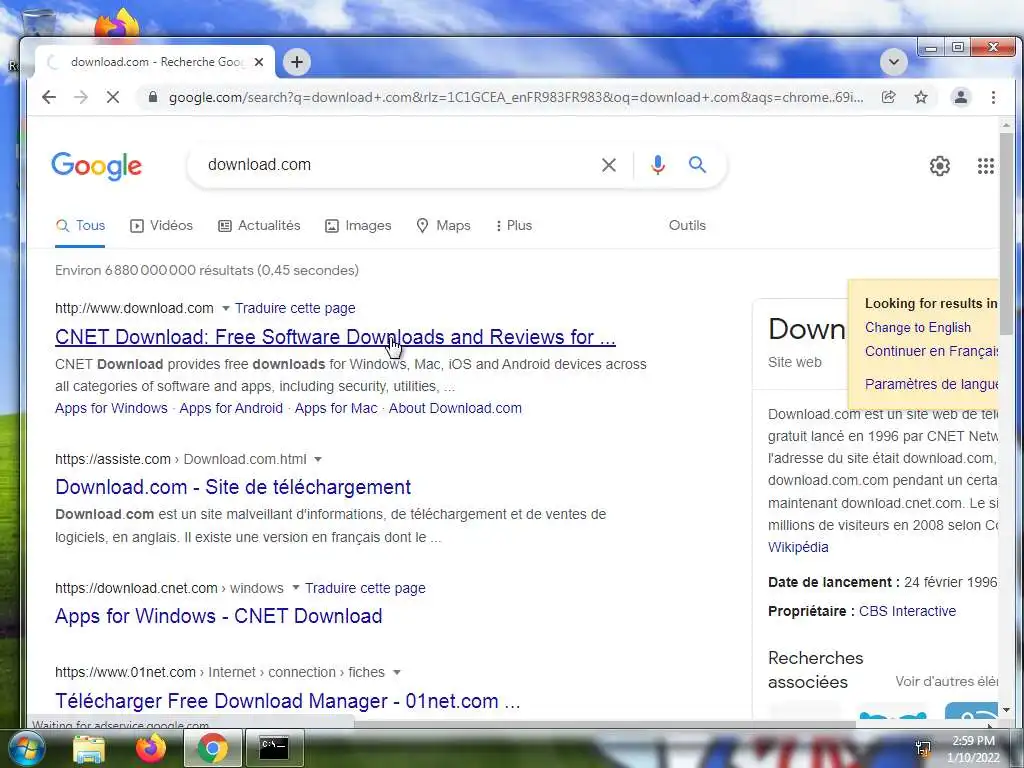Expand the arrow next to assiste.com result
Image resolution: width=1024 pixels, height=768 pixels.
click(318, 460)
